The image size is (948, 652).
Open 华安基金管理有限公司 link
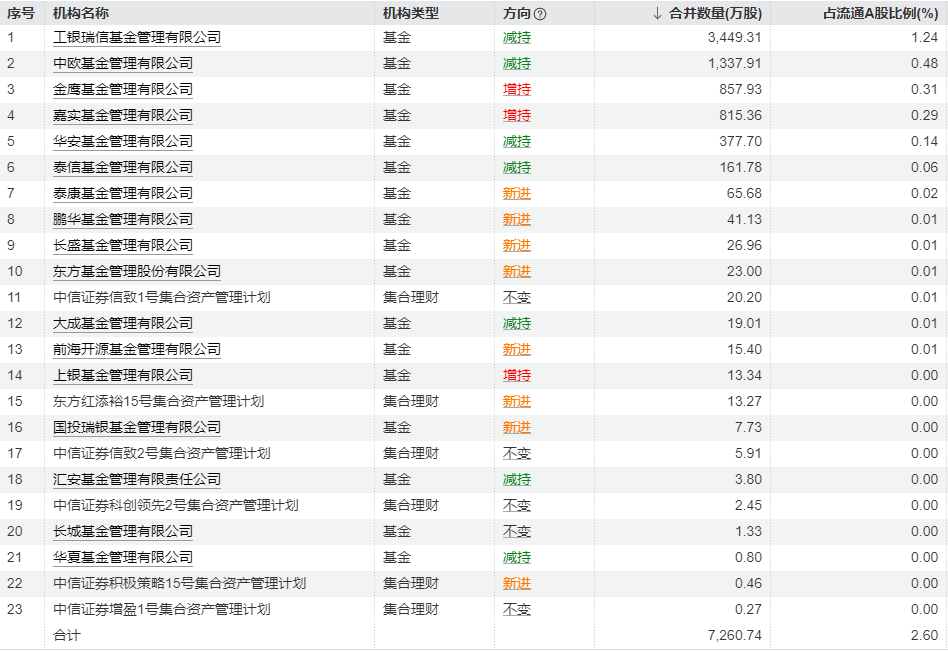[x=123, y=142]
